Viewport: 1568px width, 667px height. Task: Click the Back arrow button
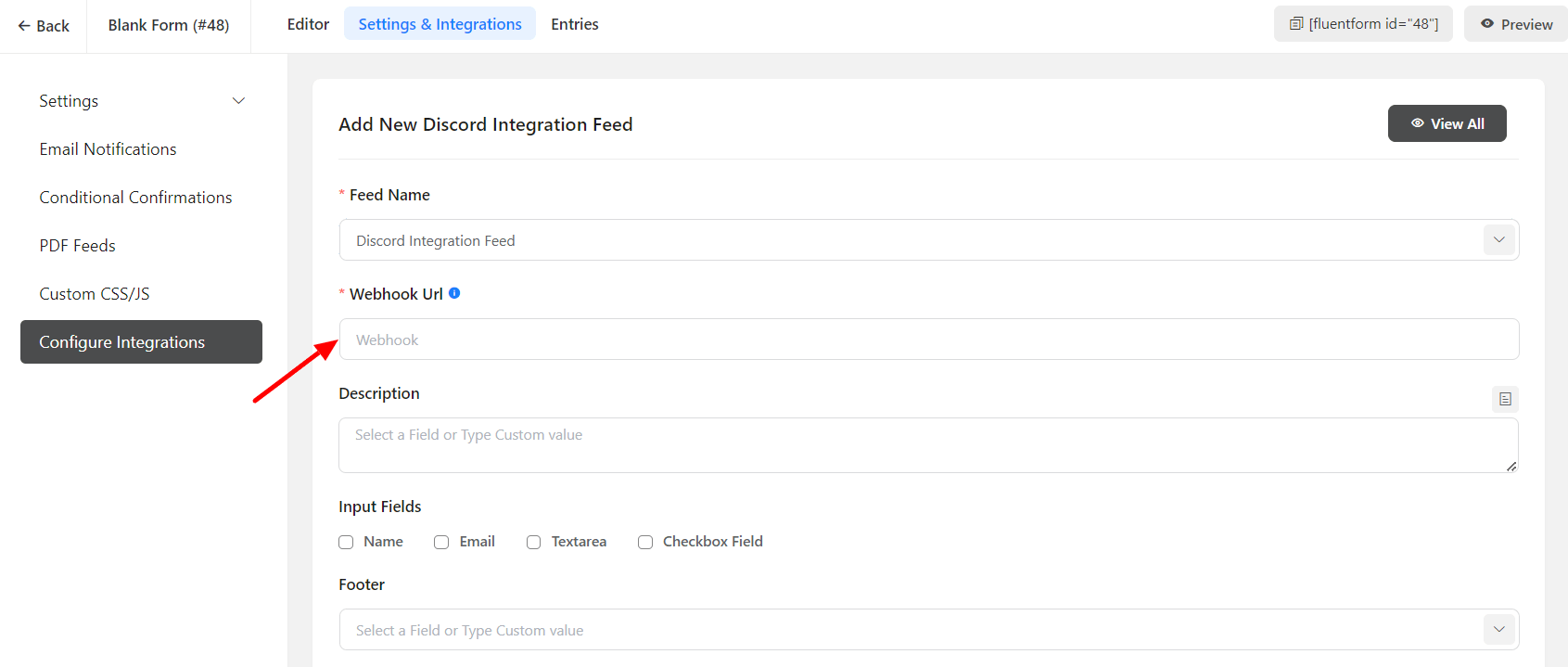(44, 26)
